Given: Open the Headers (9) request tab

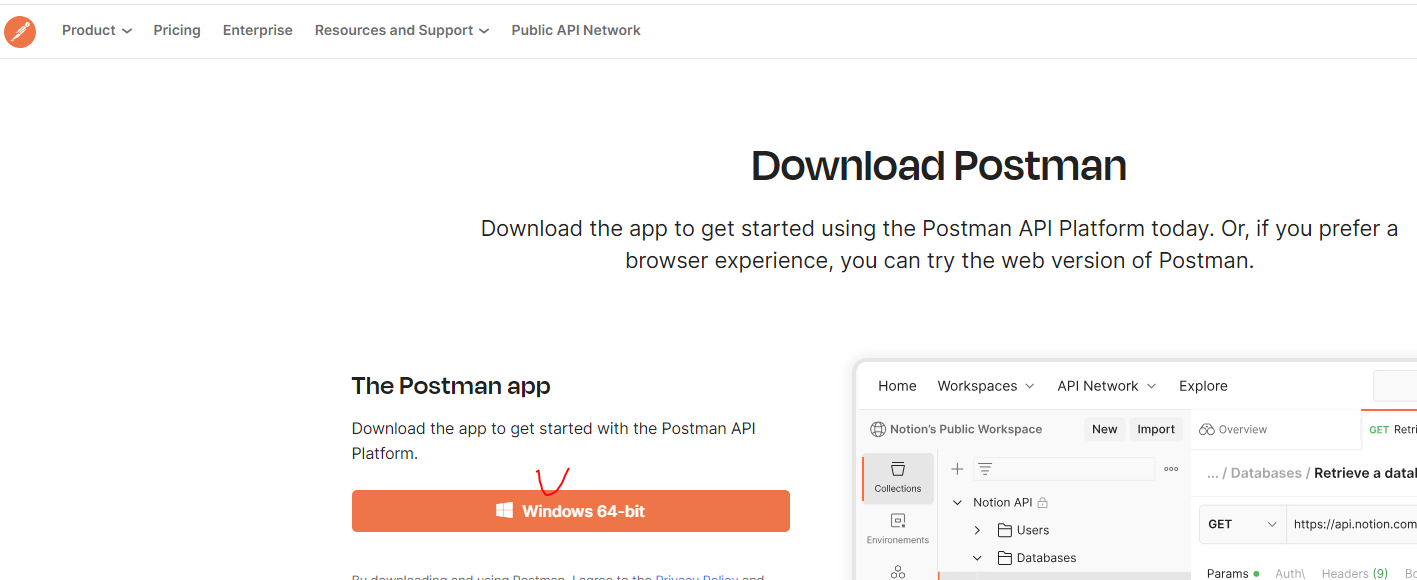Looking at the screenshot, I should click(1355, 573).
